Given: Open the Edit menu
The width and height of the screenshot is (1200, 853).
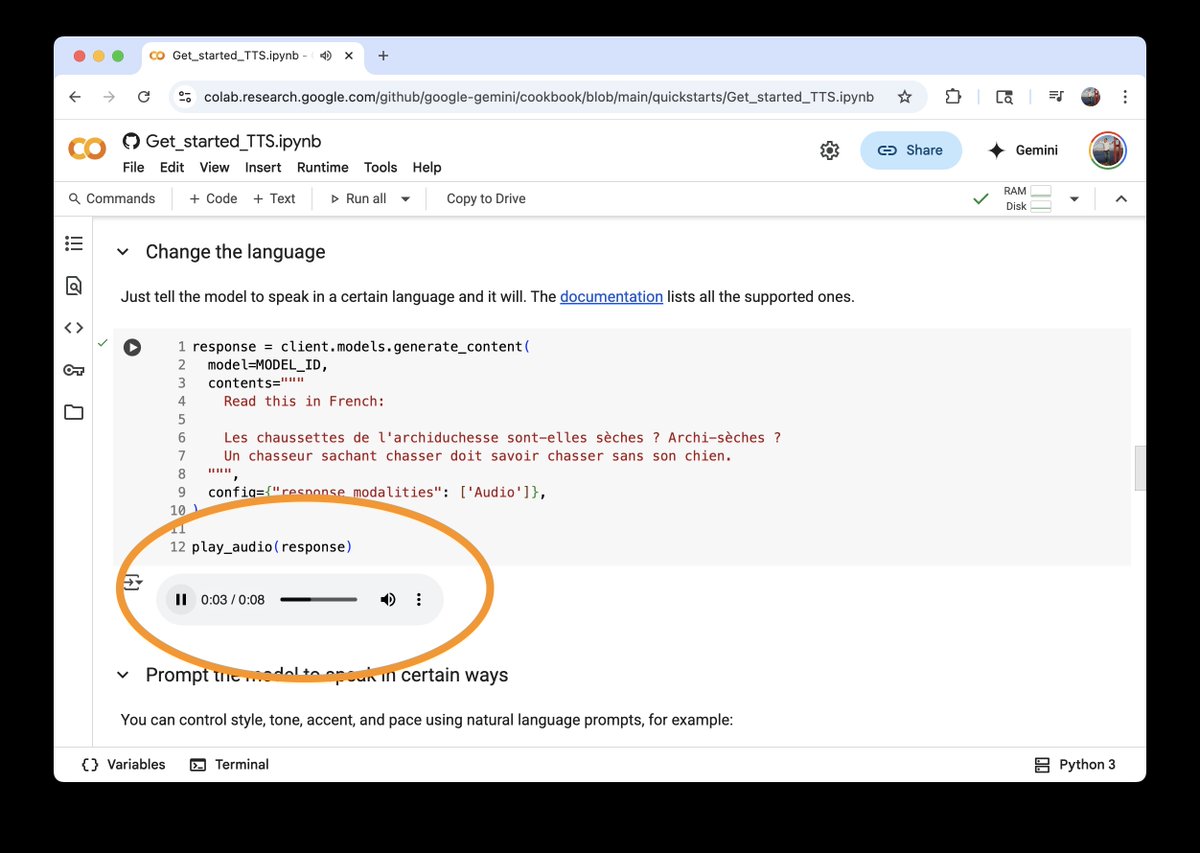Looking at the screenshot, I should point(172,167).
